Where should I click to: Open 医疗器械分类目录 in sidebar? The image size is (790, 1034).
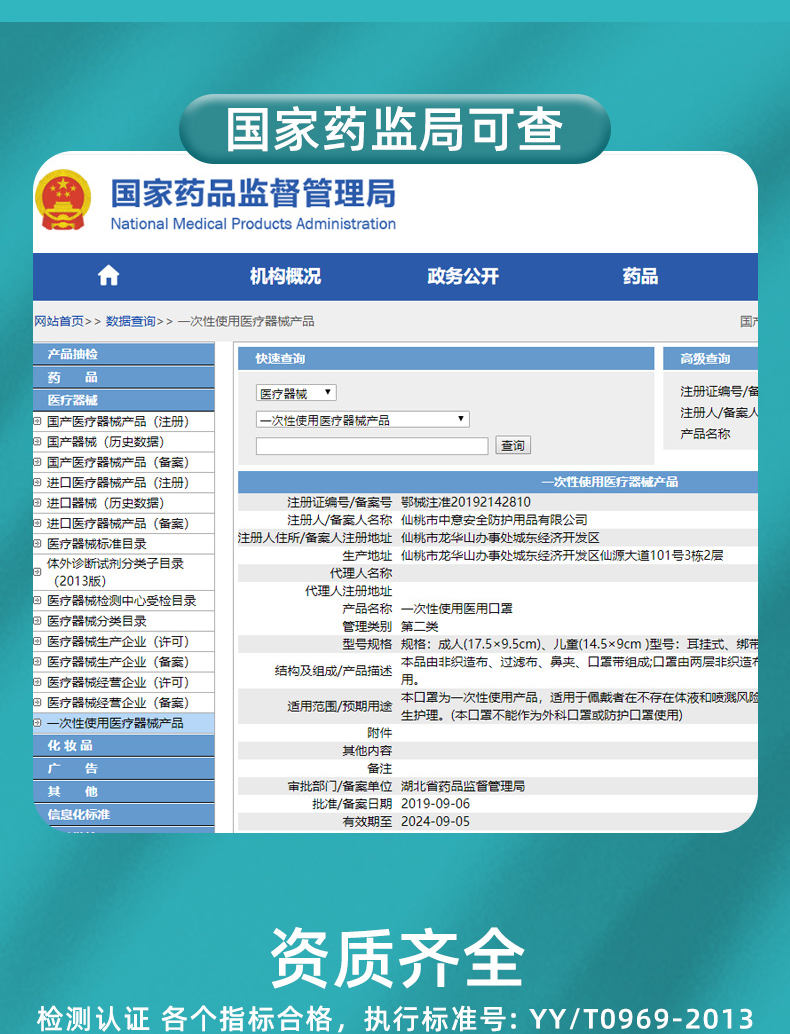pos(97,621)
